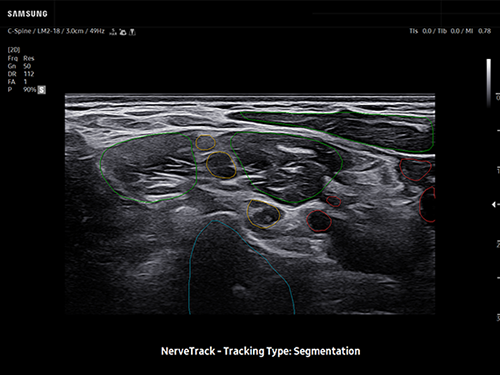The height and width of the screenshot is (375, 500).
Task: Click the FA 1 parameter row
Action: click(x=17, y=82)
